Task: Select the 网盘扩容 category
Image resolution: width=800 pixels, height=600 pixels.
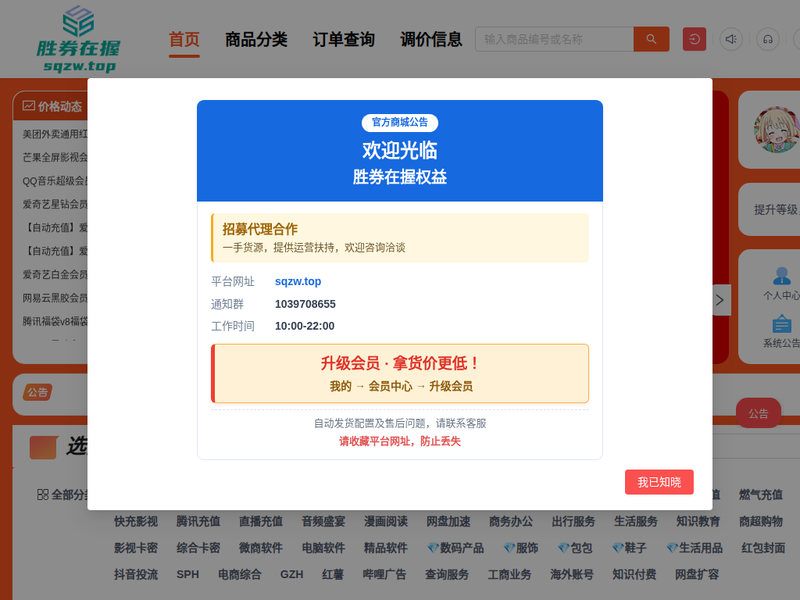Action: (697, 574)
